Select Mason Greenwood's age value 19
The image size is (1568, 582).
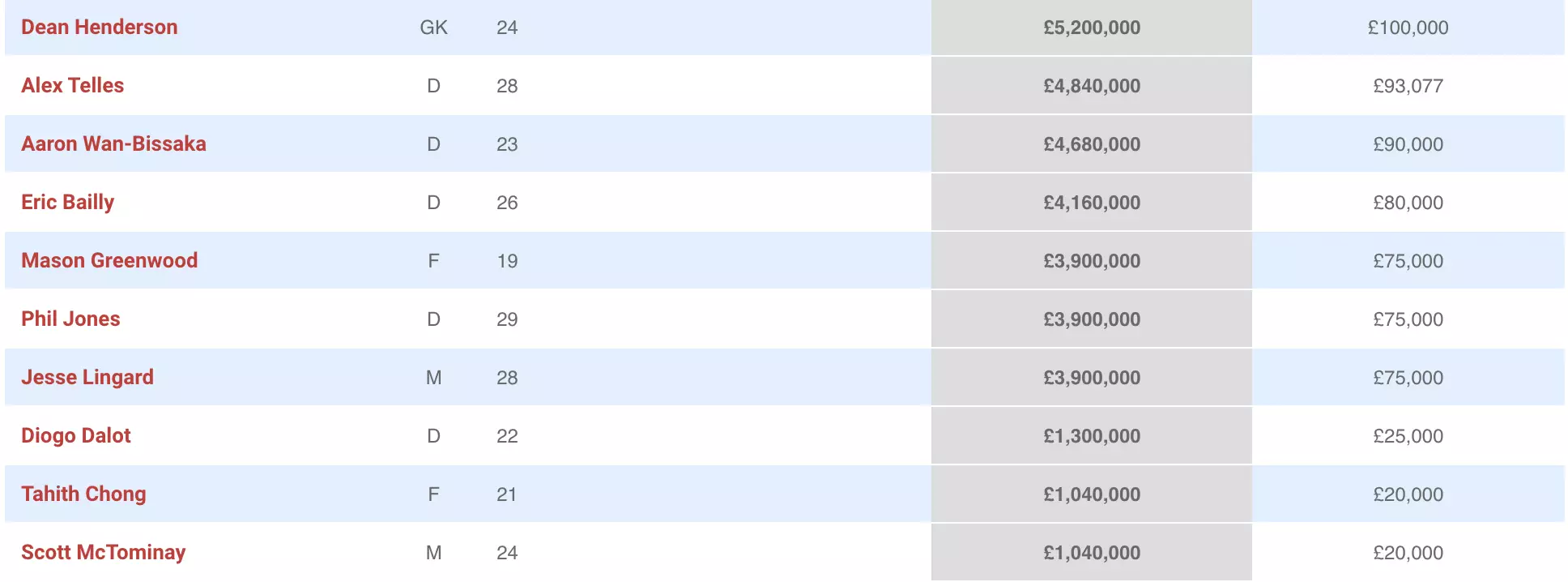pos(507,261)
